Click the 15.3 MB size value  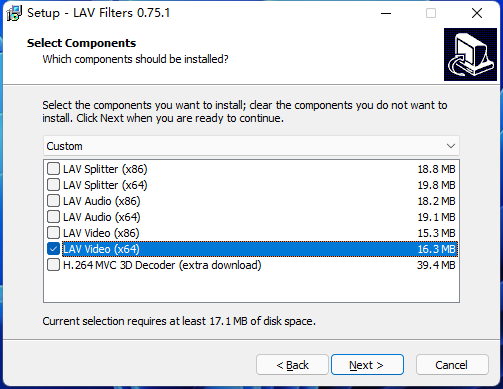(x=436, y=233)
